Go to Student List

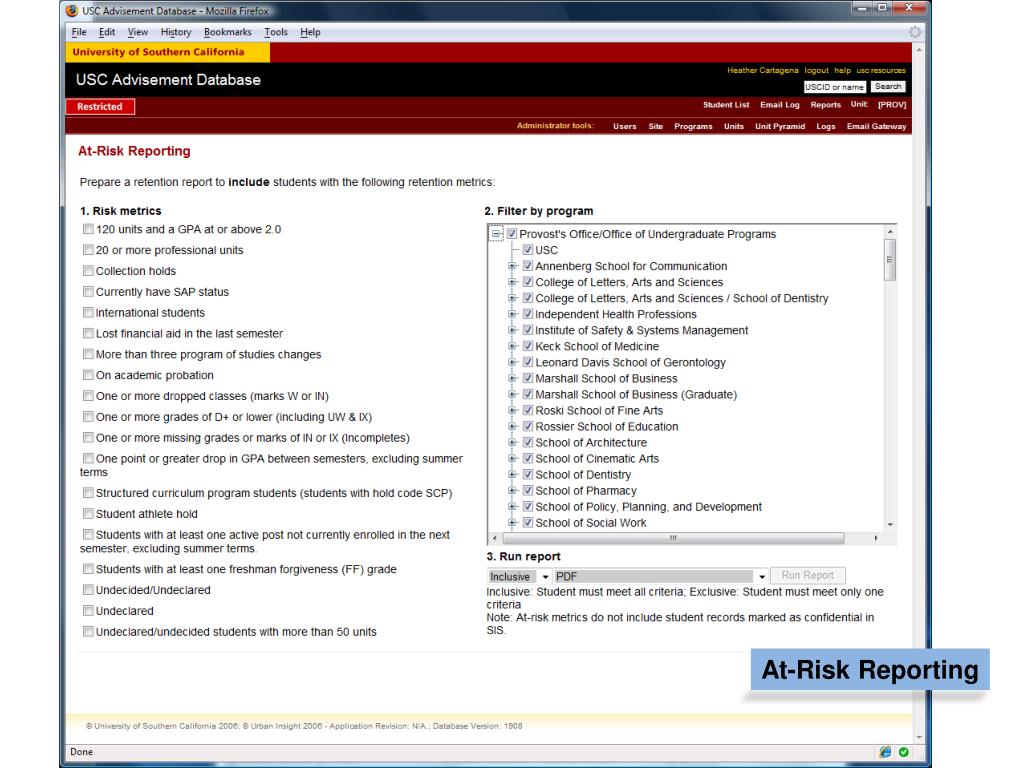726,104
